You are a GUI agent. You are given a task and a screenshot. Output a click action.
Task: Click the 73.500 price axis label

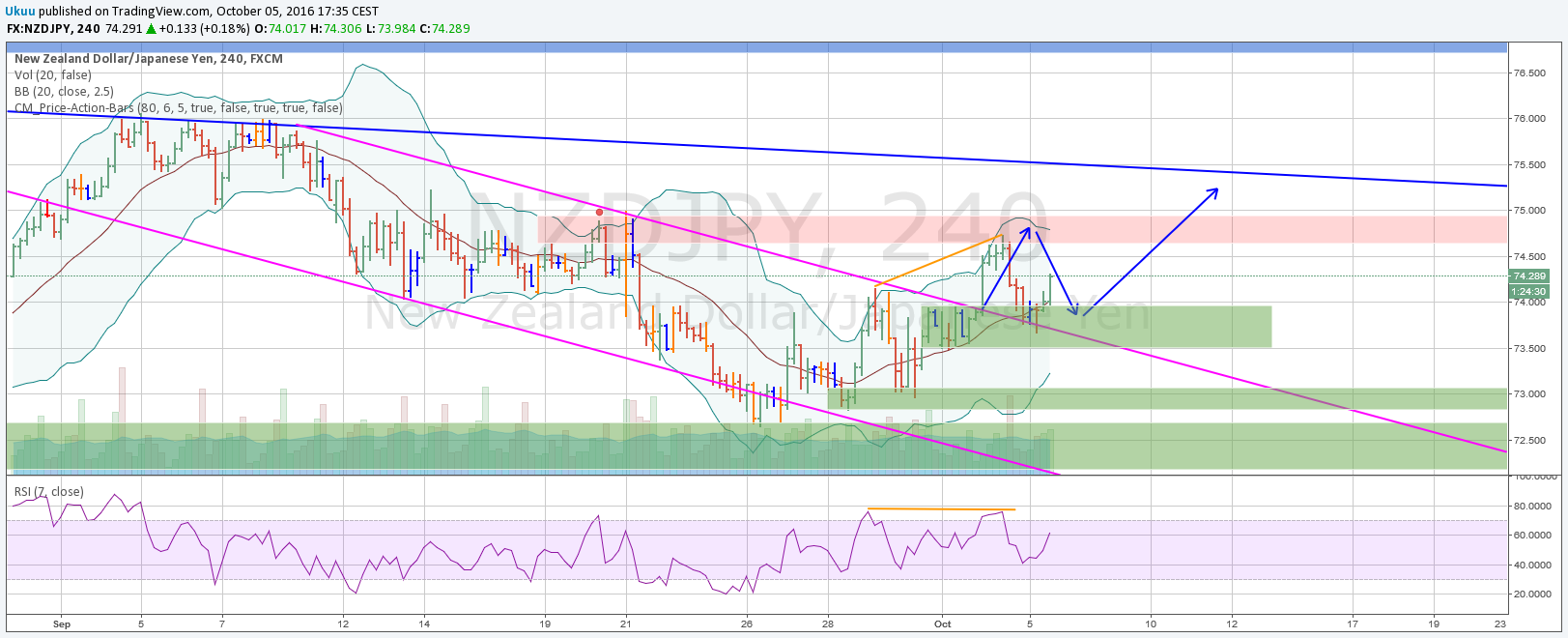tap(1528, 349)
